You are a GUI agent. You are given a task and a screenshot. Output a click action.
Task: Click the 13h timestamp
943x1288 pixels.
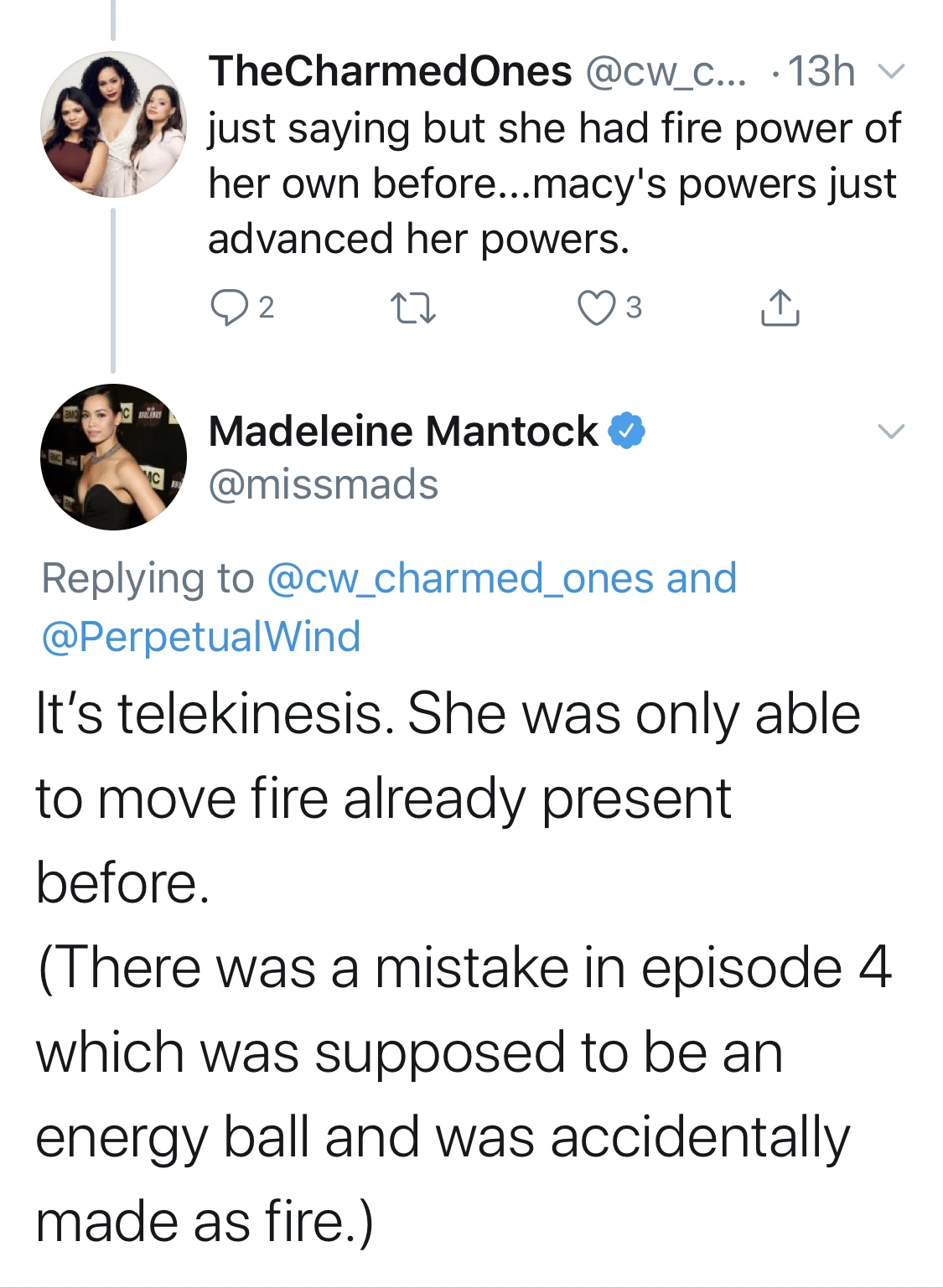[x=821, y=71]
